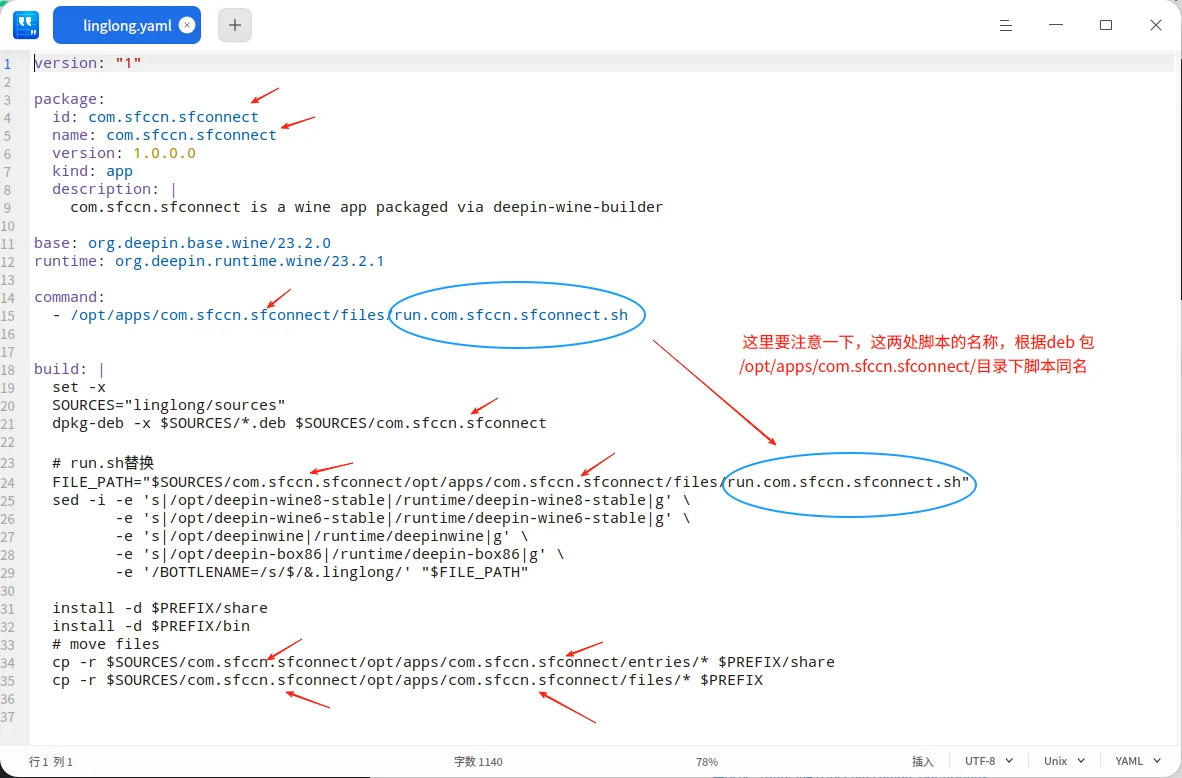Click the 'kind: app' line
Image resolution: width=1182 pixels, height=778 pixels.
coord(92,171)
